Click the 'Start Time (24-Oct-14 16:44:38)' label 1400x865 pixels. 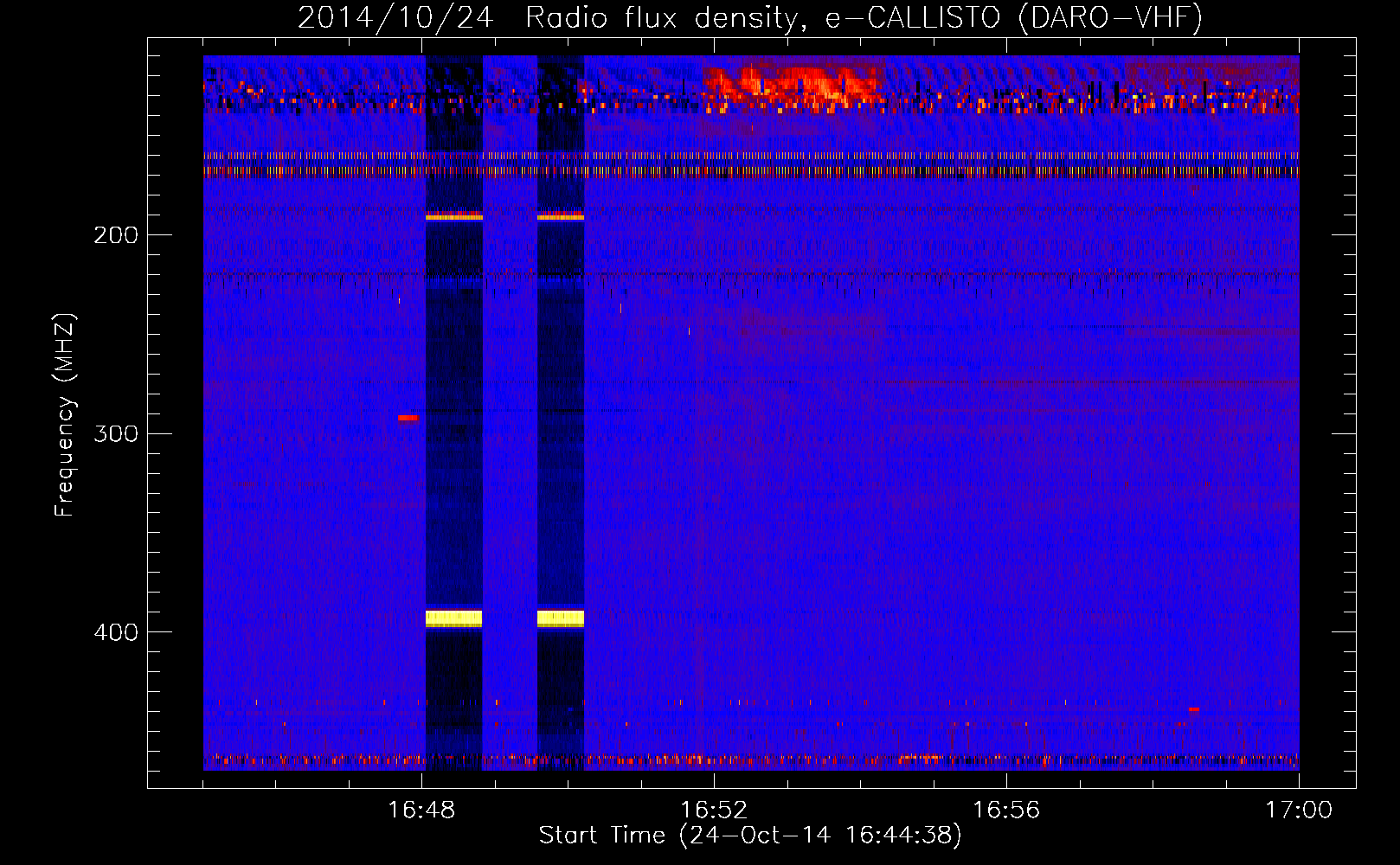click(750, 836)
